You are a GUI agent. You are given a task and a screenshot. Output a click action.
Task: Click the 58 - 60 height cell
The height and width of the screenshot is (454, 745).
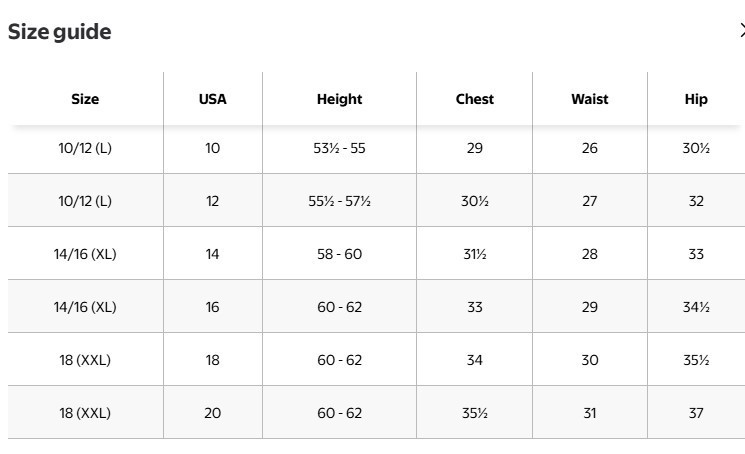339,254
